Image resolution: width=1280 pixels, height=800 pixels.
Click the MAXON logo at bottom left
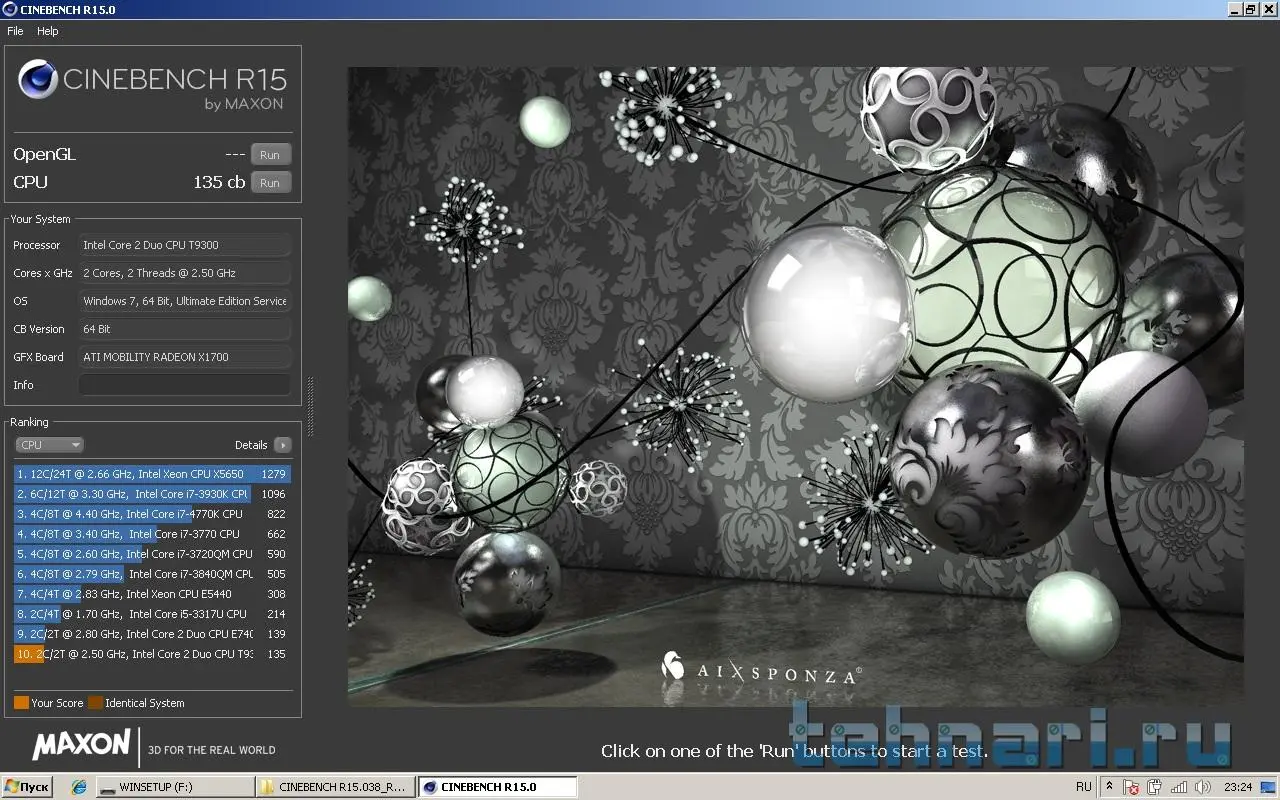[81, 745]
